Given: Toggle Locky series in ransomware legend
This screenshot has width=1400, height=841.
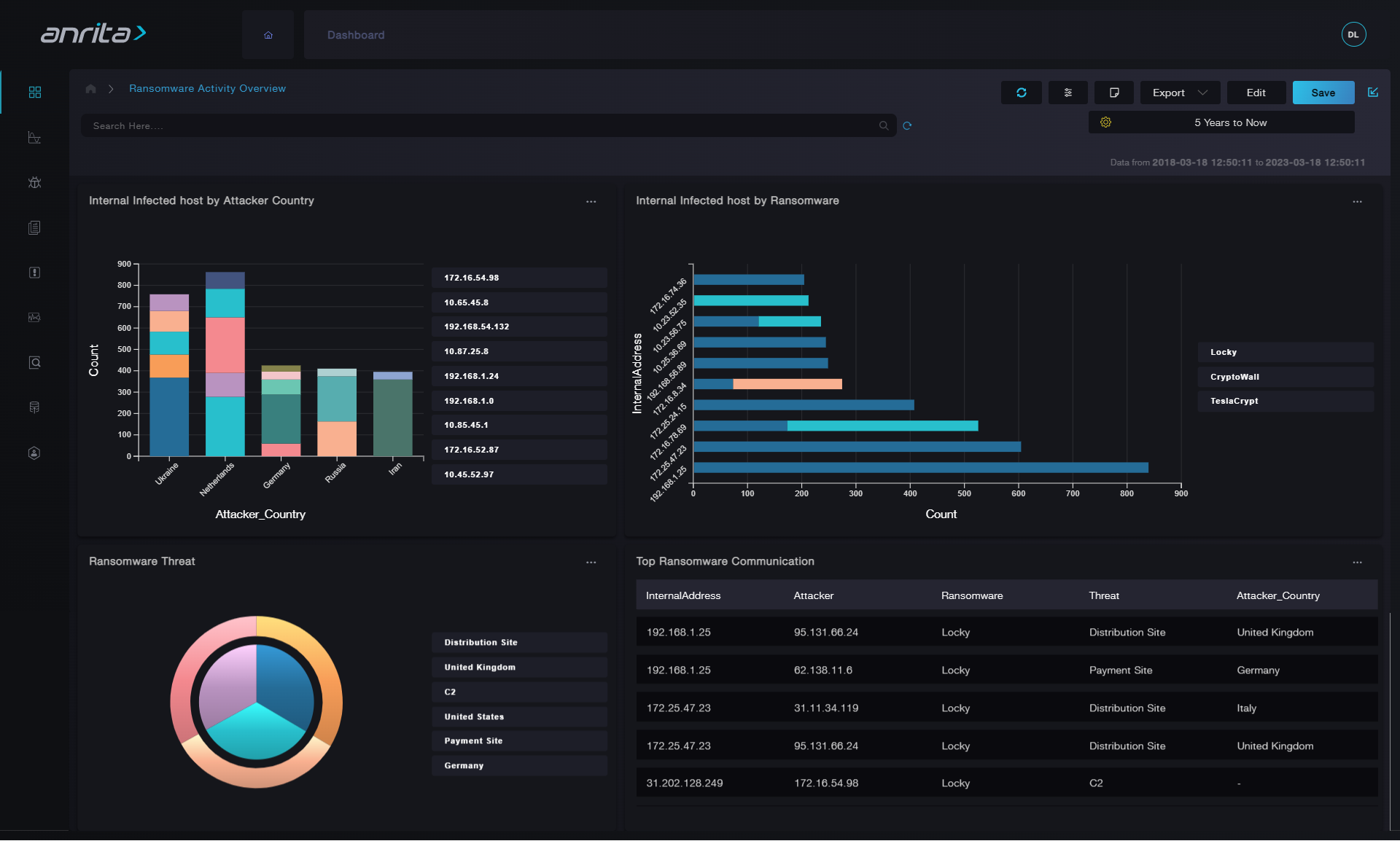Looking at the screenshot, I should 1285,352.
